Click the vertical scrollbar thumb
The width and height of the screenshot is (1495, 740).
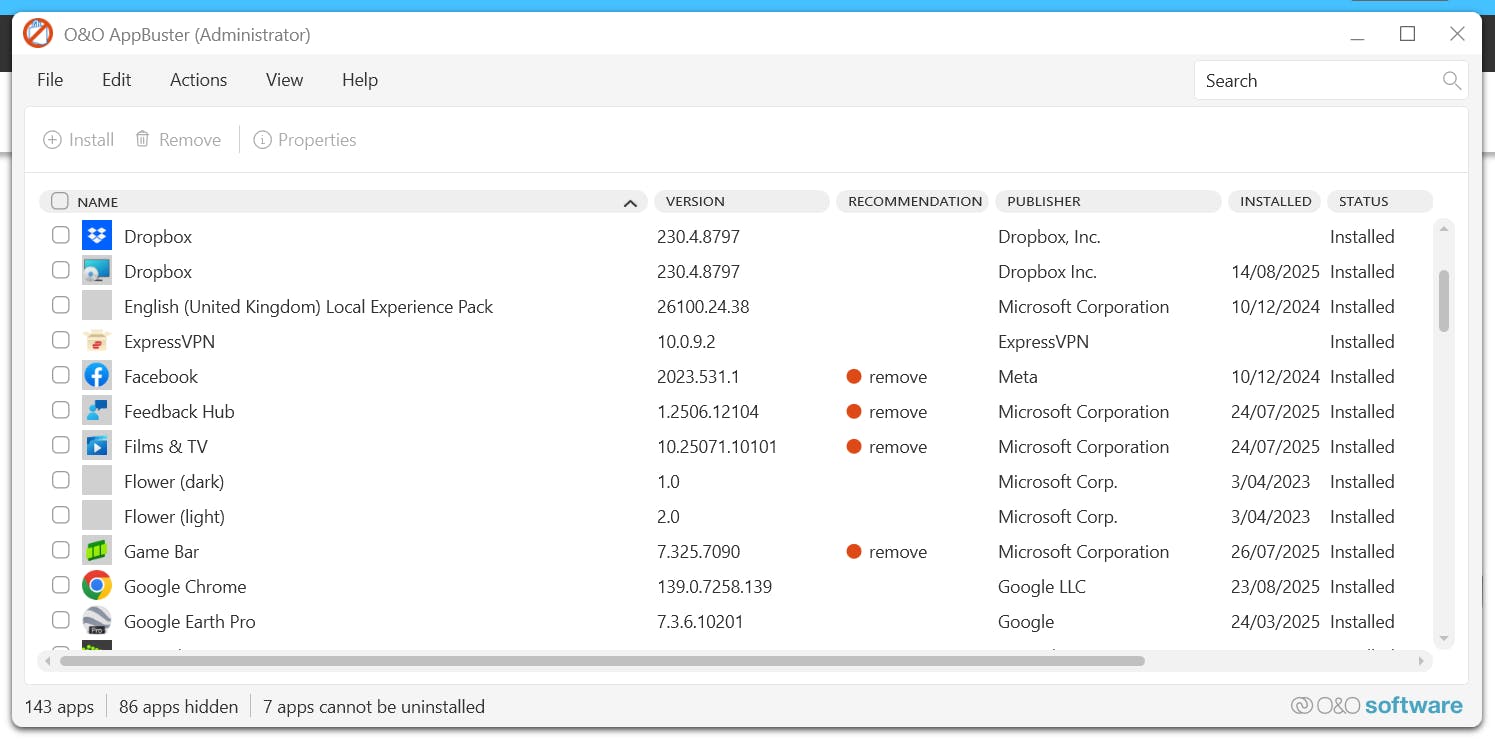point(1443,300)
